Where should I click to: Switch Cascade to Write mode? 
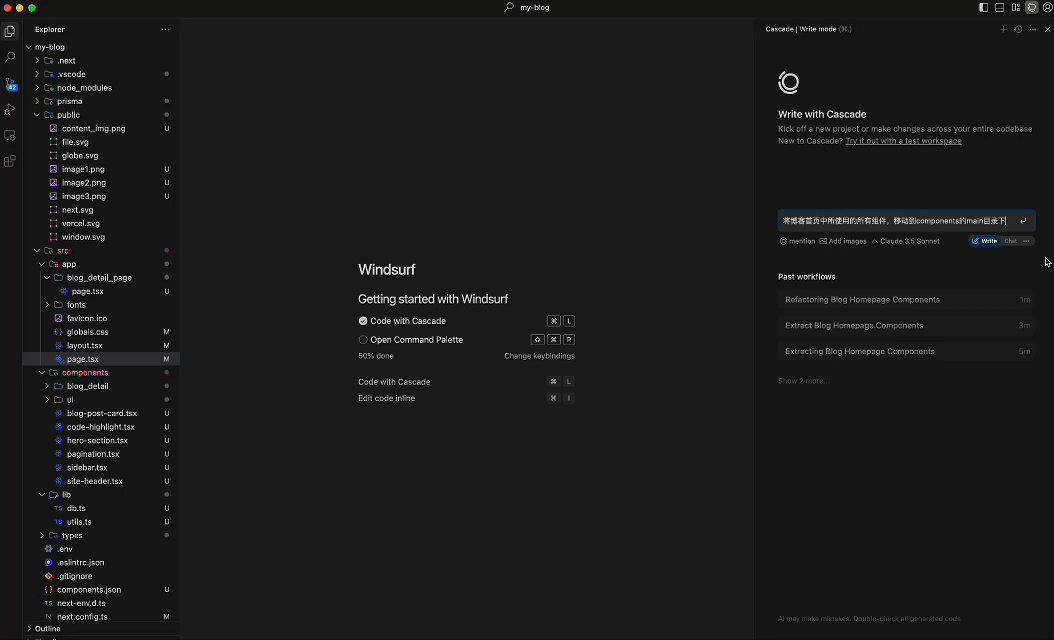[984, 241]
